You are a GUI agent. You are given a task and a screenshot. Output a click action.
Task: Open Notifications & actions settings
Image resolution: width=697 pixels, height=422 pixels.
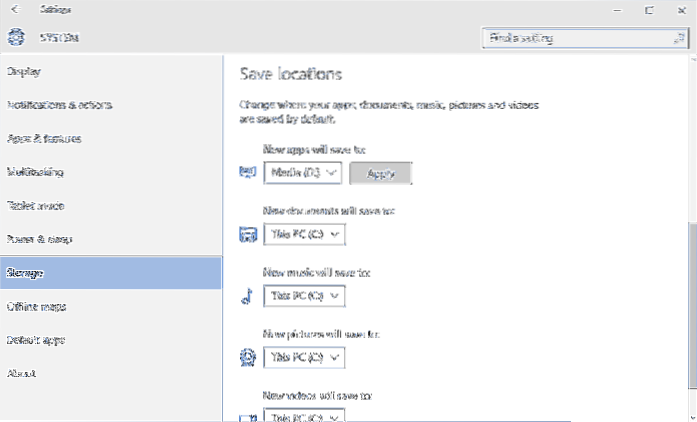pos(111,105)
